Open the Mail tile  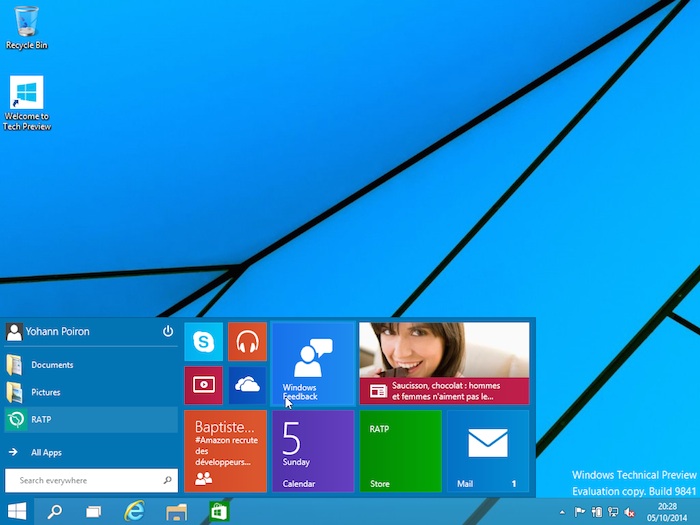pyautogui.click(x=487, y=451)
